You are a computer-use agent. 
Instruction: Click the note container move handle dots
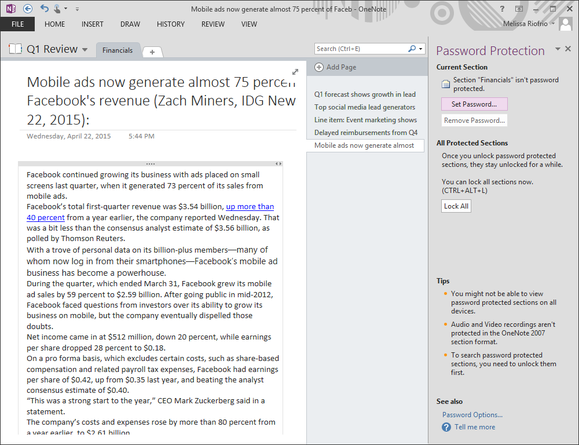150,164
